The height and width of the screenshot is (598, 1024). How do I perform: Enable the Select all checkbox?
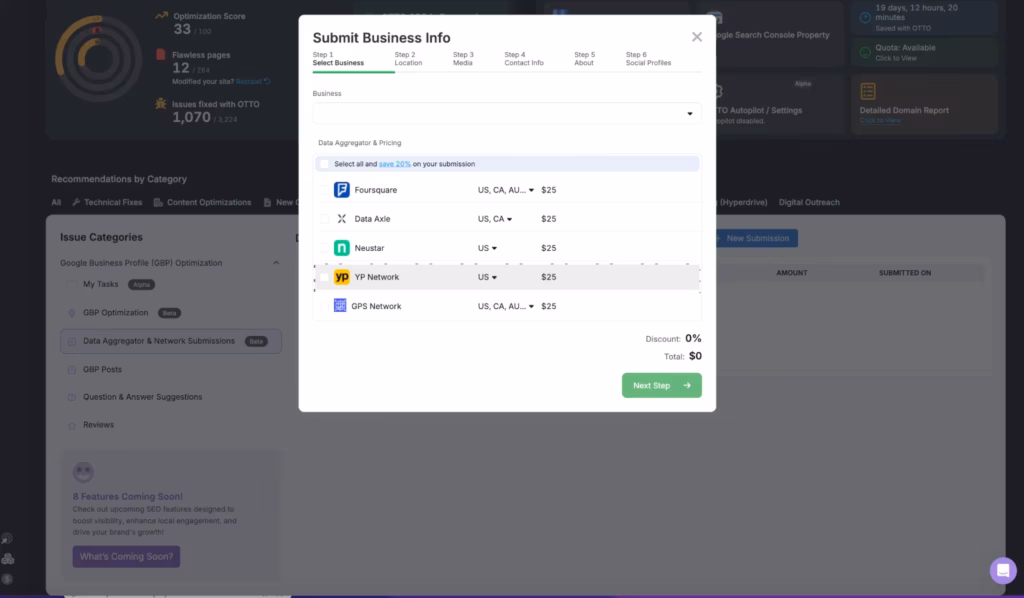point(325,162)
